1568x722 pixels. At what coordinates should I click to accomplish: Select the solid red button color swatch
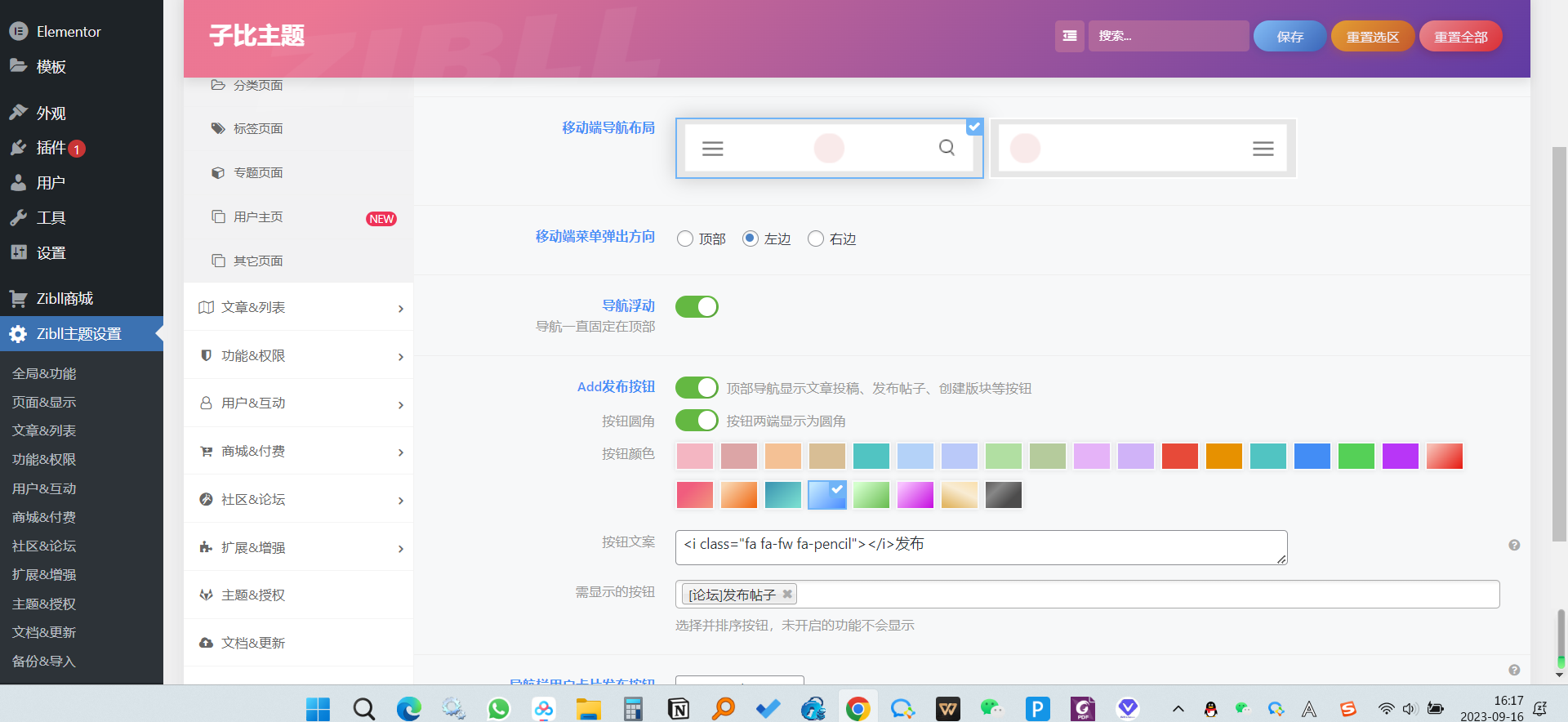point(1180,456)
